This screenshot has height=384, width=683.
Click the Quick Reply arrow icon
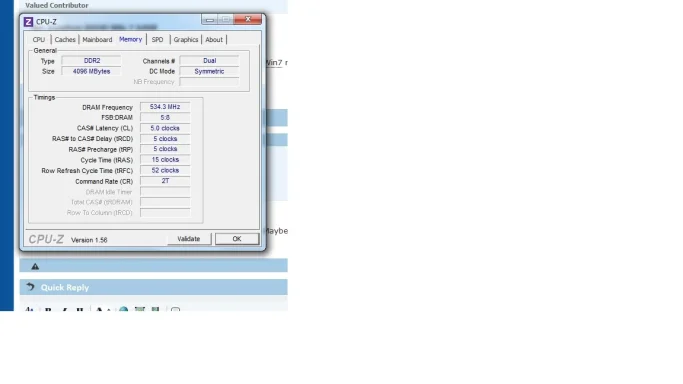point(30,287)
